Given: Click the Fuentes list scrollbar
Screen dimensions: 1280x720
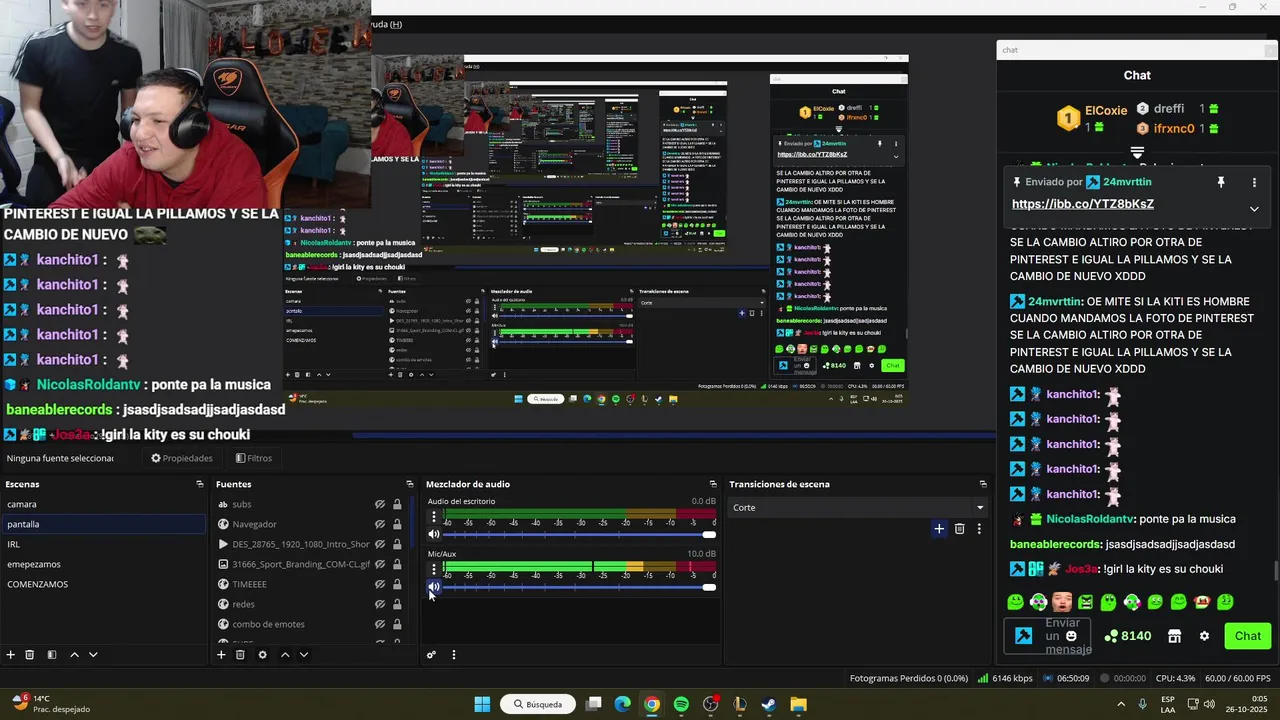Looking at the screenshot, I should click(x=412, y=523).
